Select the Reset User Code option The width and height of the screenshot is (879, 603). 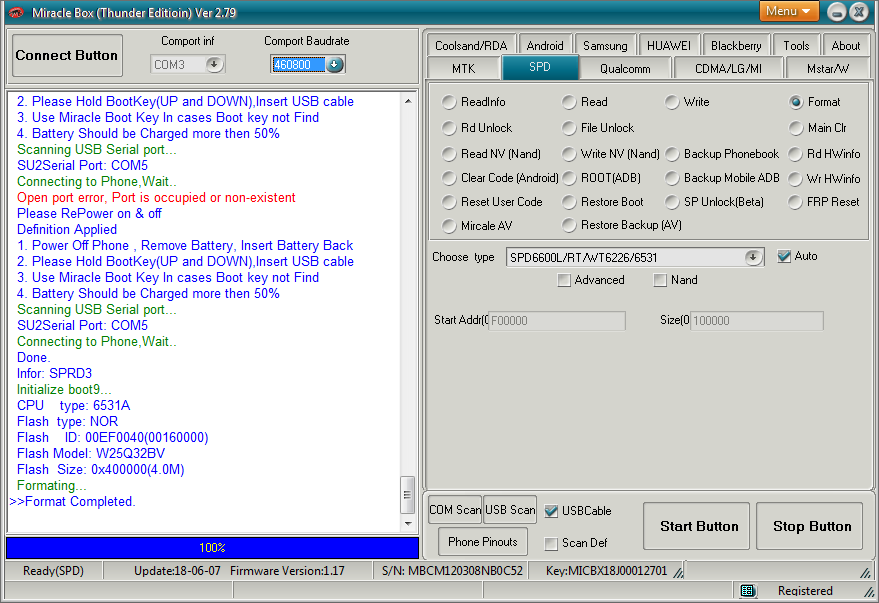pos(493,202)
